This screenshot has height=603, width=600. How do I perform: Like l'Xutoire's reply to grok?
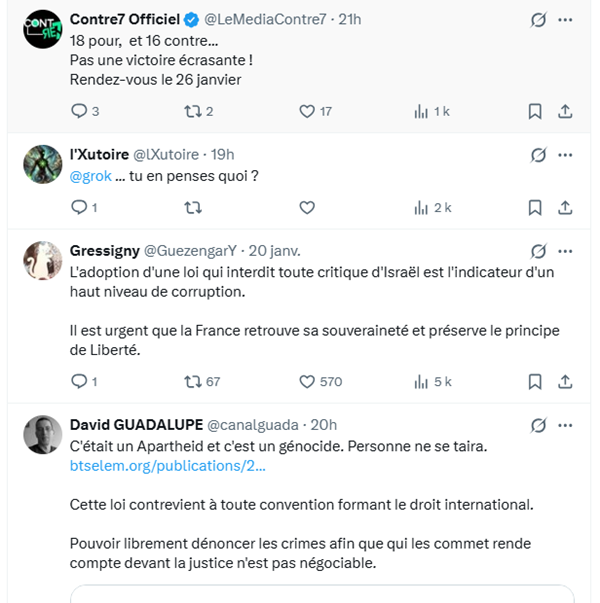point(307,207)
